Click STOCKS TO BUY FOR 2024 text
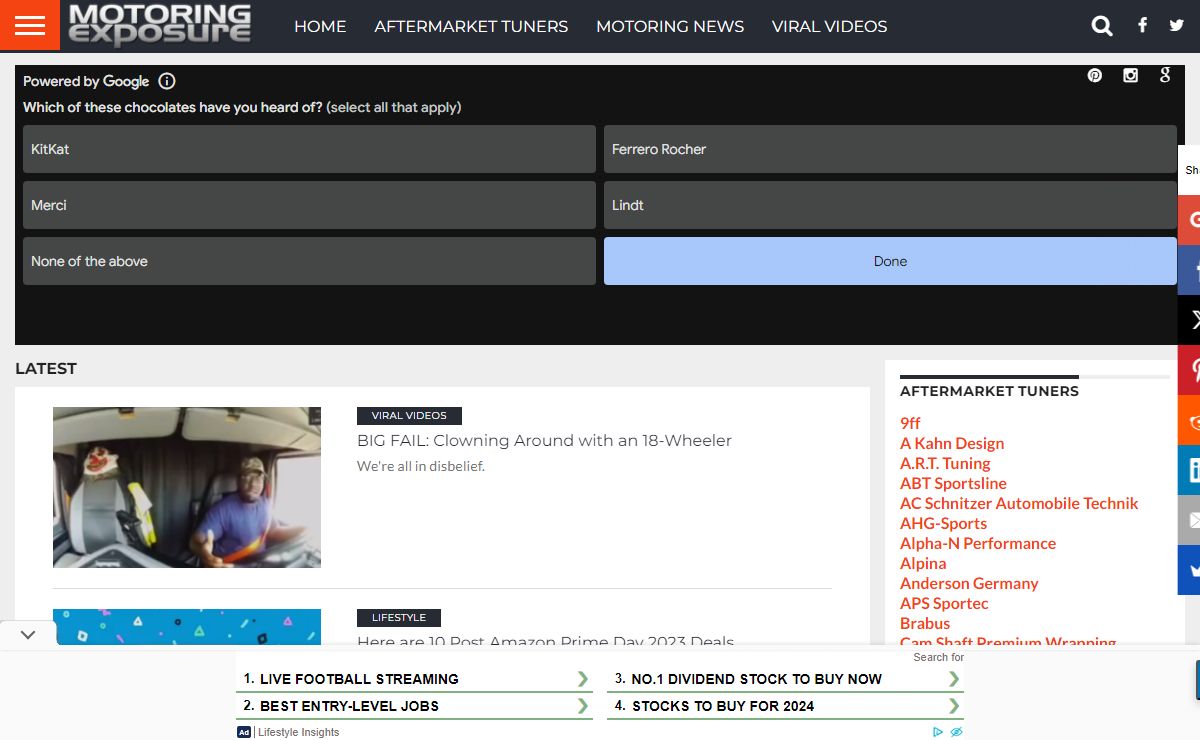The image size is (1200, 740). tap(723, 706)
